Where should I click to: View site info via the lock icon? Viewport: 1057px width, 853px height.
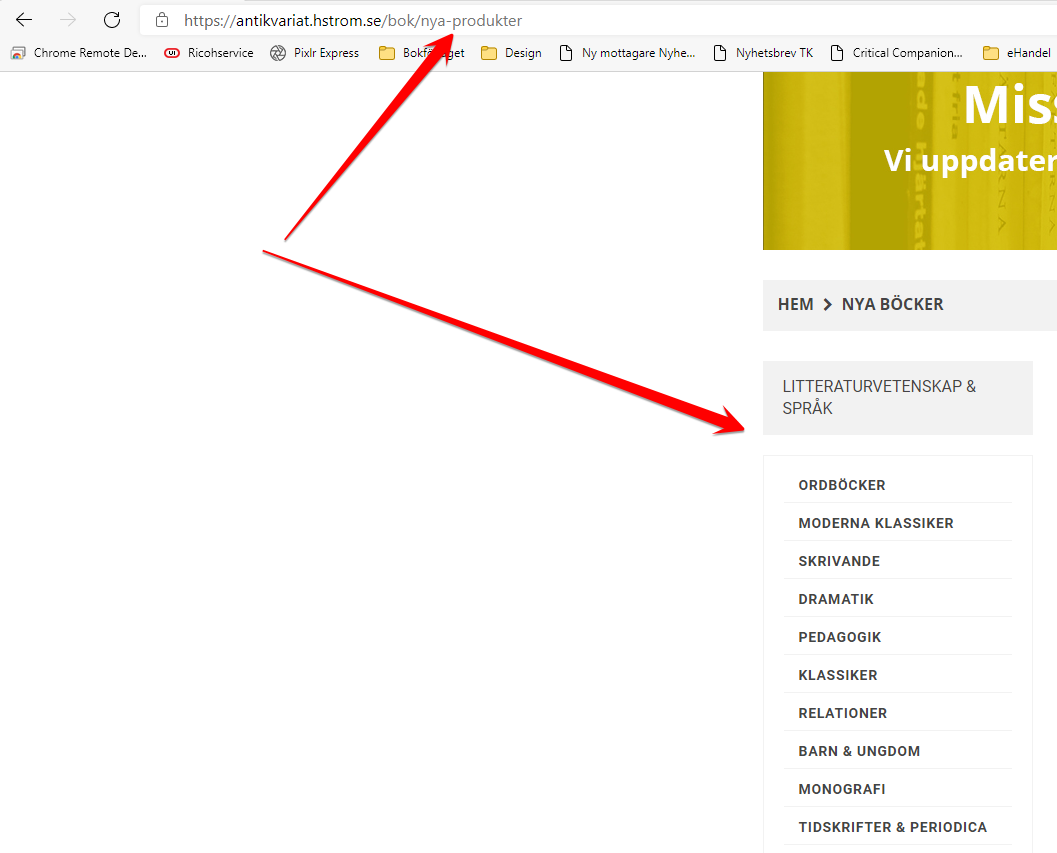(162, 20)
